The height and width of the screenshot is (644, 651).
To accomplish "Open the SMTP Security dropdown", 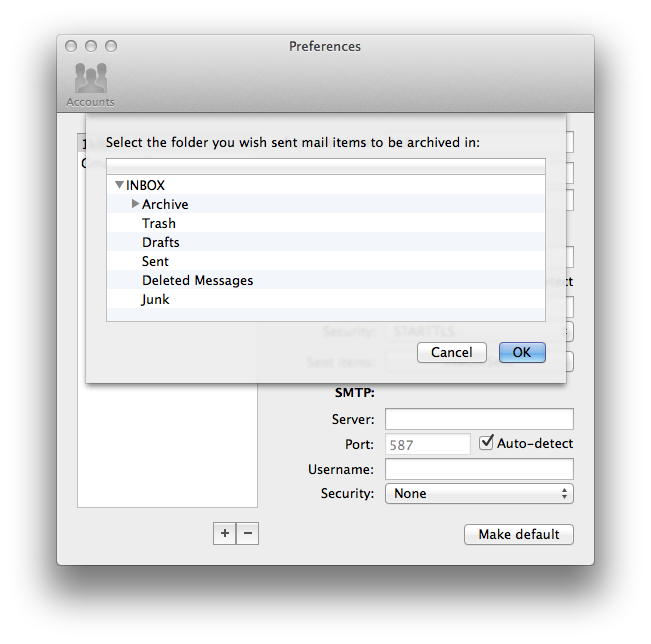I will tap(479, 493).
